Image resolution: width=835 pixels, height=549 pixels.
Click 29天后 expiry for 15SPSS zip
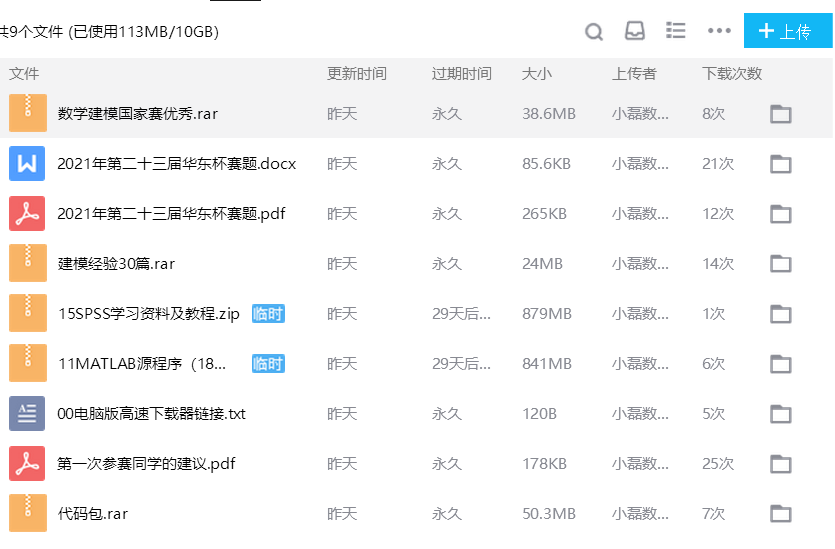461,314
